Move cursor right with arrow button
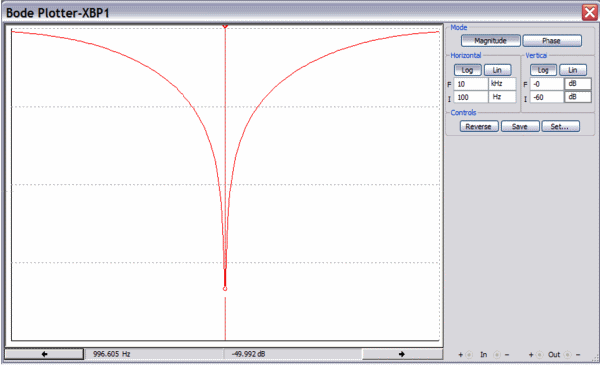 pyautogui.click(x=402, y=354)
